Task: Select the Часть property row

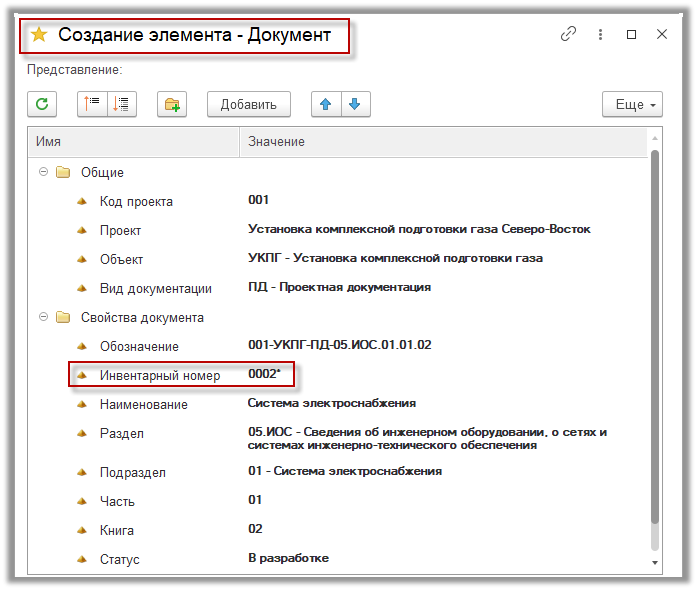Action: coord(338,501)
